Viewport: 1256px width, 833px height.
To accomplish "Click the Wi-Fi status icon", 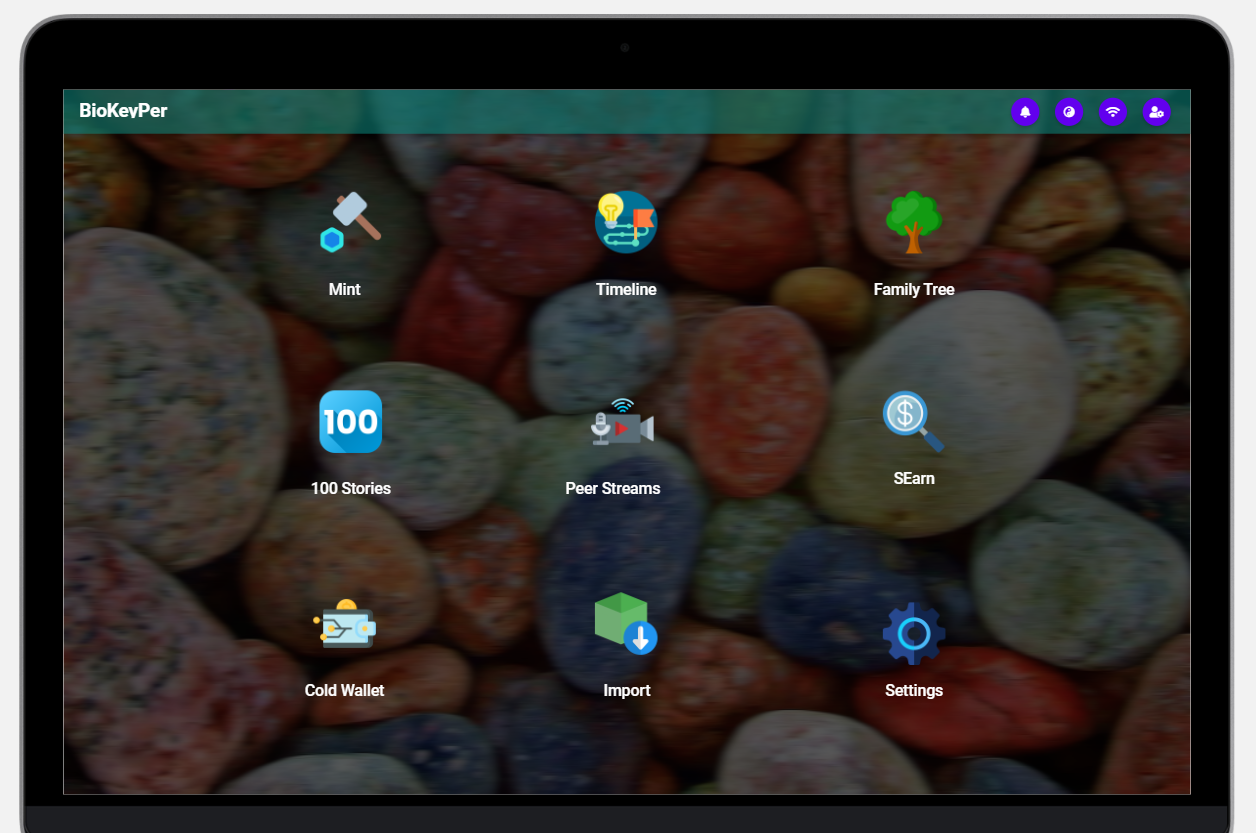I will 1113,112.
